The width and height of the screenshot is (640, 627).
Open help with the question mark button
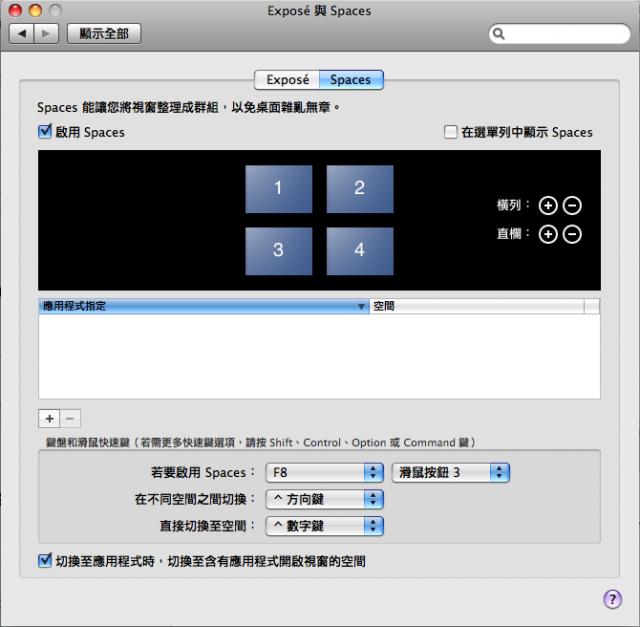pos(612,599)
